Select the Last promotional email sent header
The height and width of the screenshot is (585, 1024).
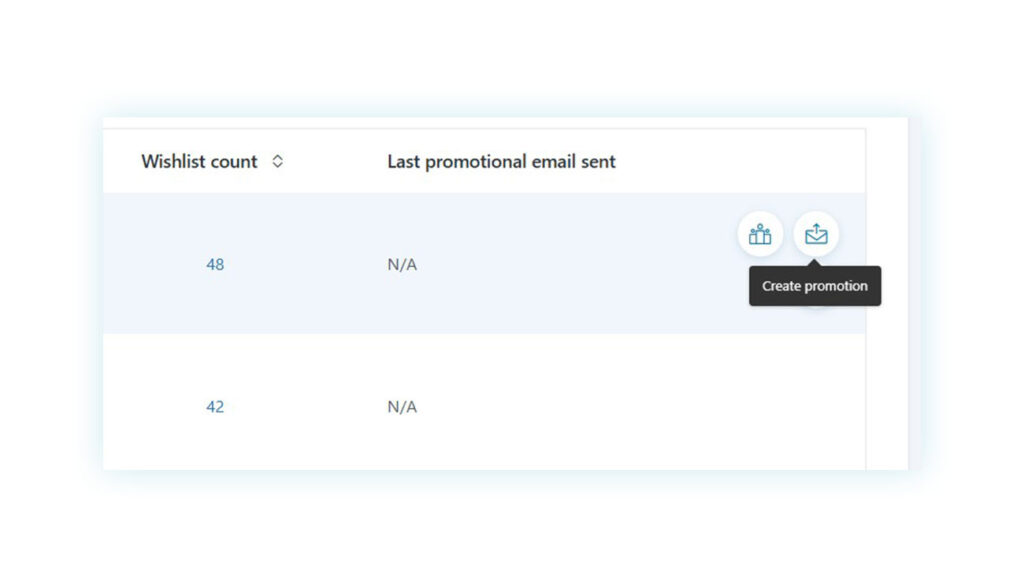[x=501, y=161]
